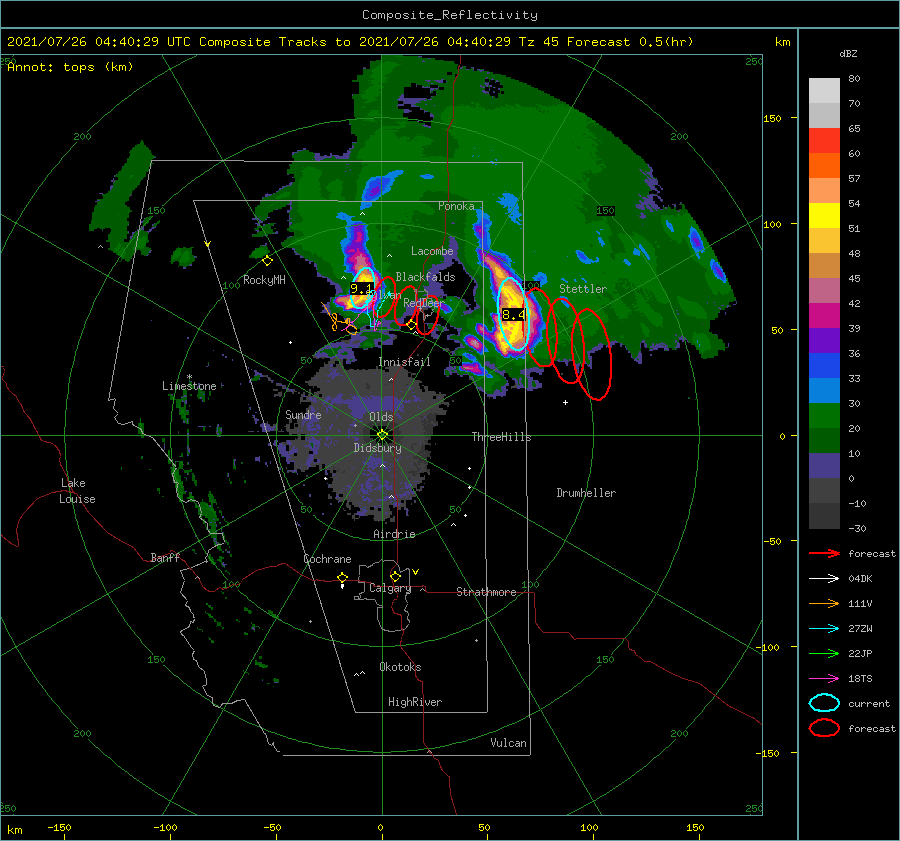The image size is (900, 841).
Task: Click the magenta 18TS arrow legend icon
Action: point(824,679)
